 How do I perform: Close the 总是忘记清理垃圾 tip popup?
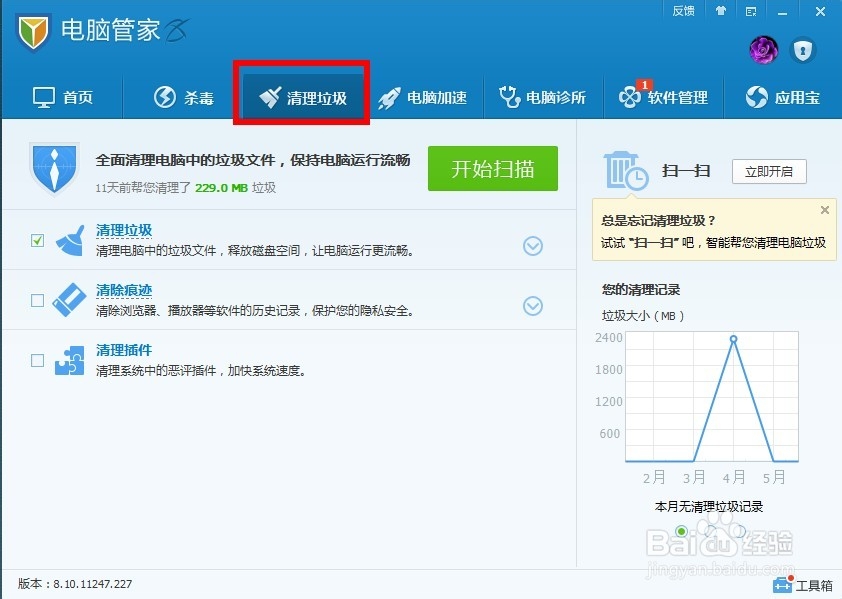coord(825,210)
